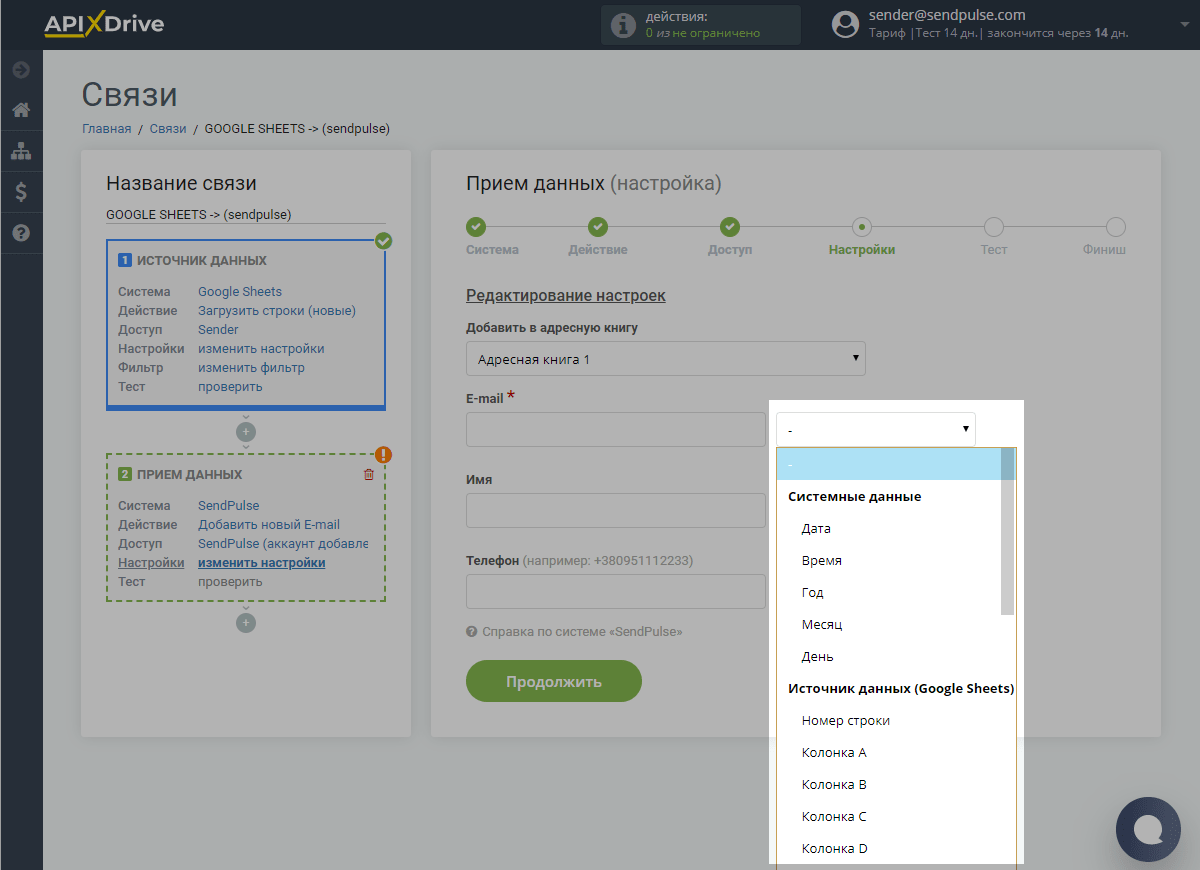Click the info icon in actions counter

[x=624, y=25]
